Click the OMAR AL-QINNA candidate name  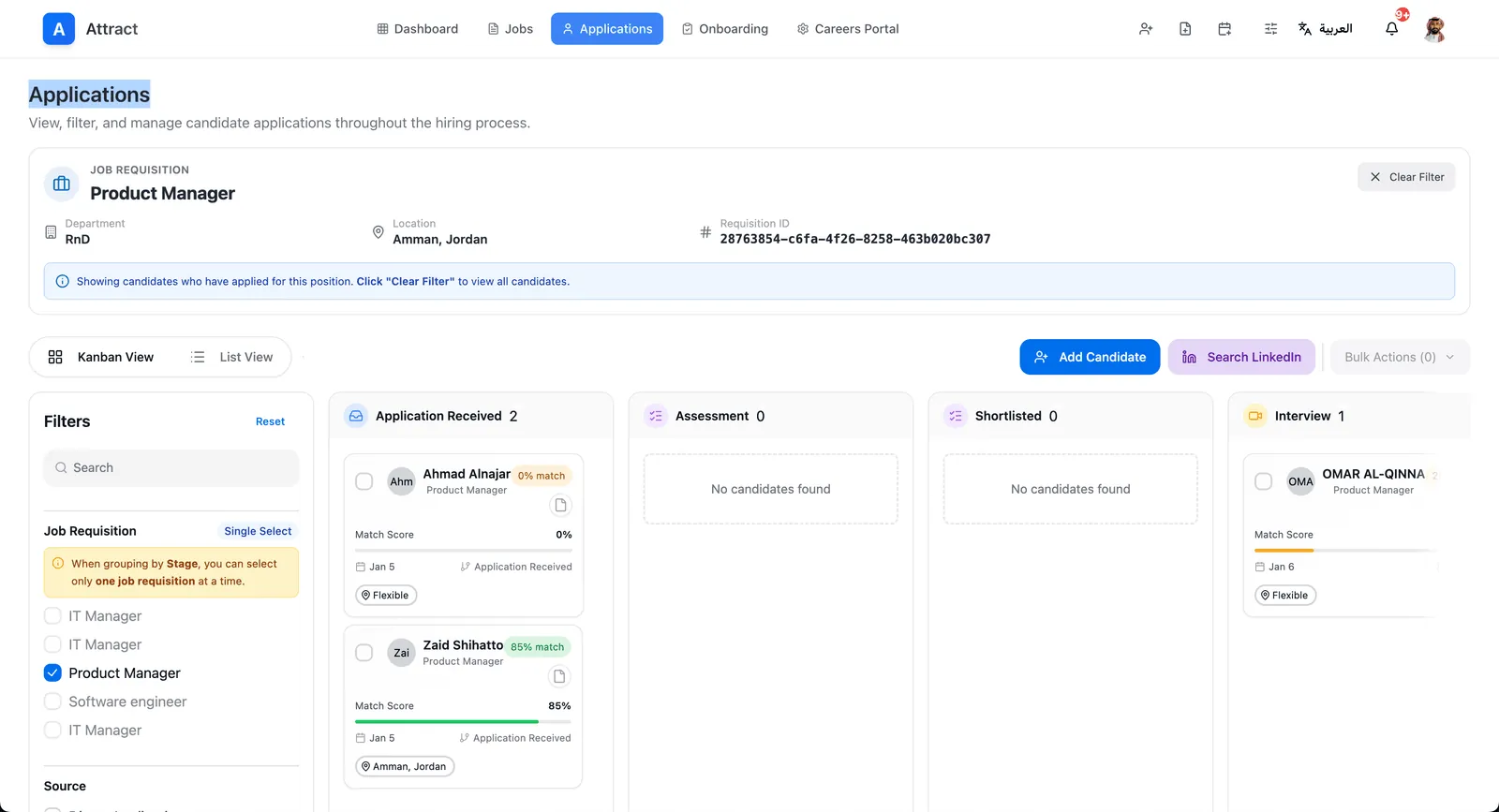coord(1373,474)
